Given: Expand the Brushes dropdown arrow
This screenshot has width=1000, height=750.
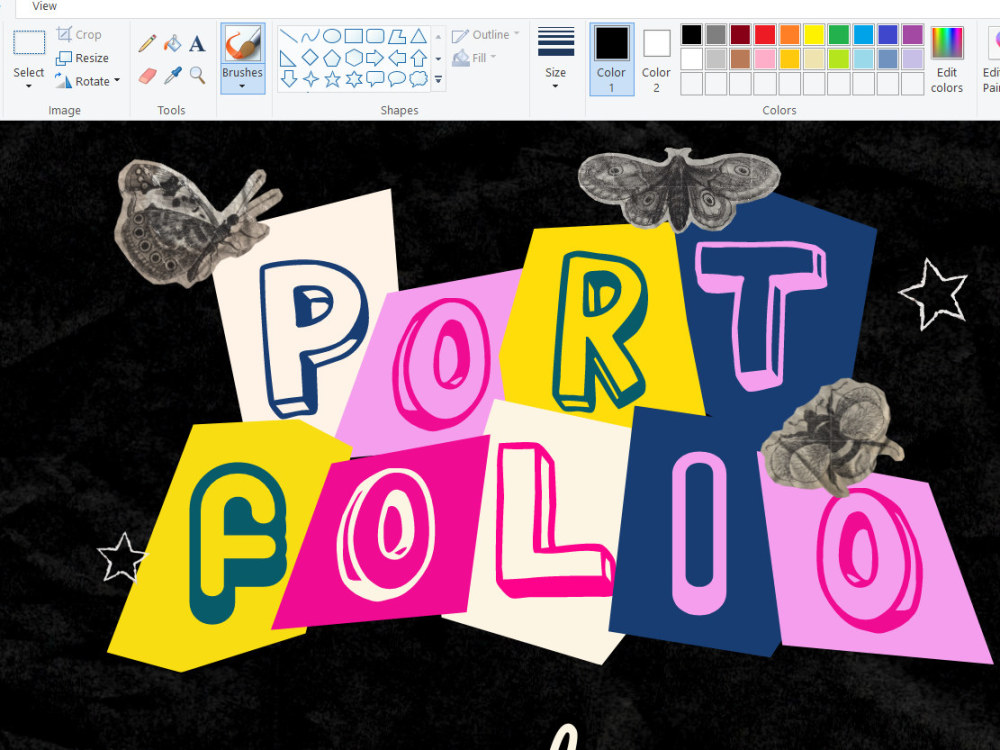Looking at the screenshot, I should tap(242, 86).
